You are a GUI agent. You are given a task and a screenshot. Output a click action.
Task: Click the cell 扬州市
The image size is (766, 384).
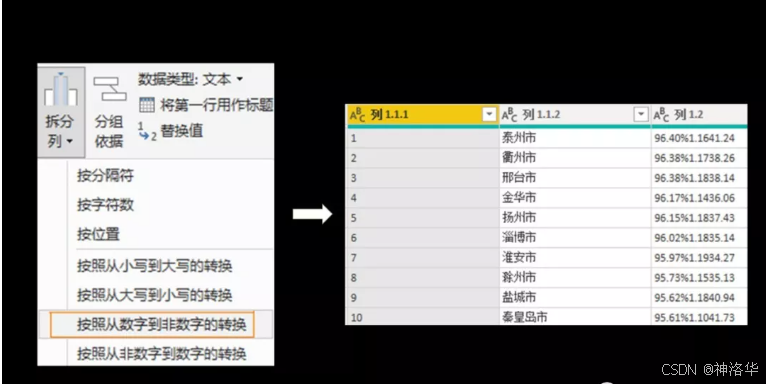click(x=574, y=218)
